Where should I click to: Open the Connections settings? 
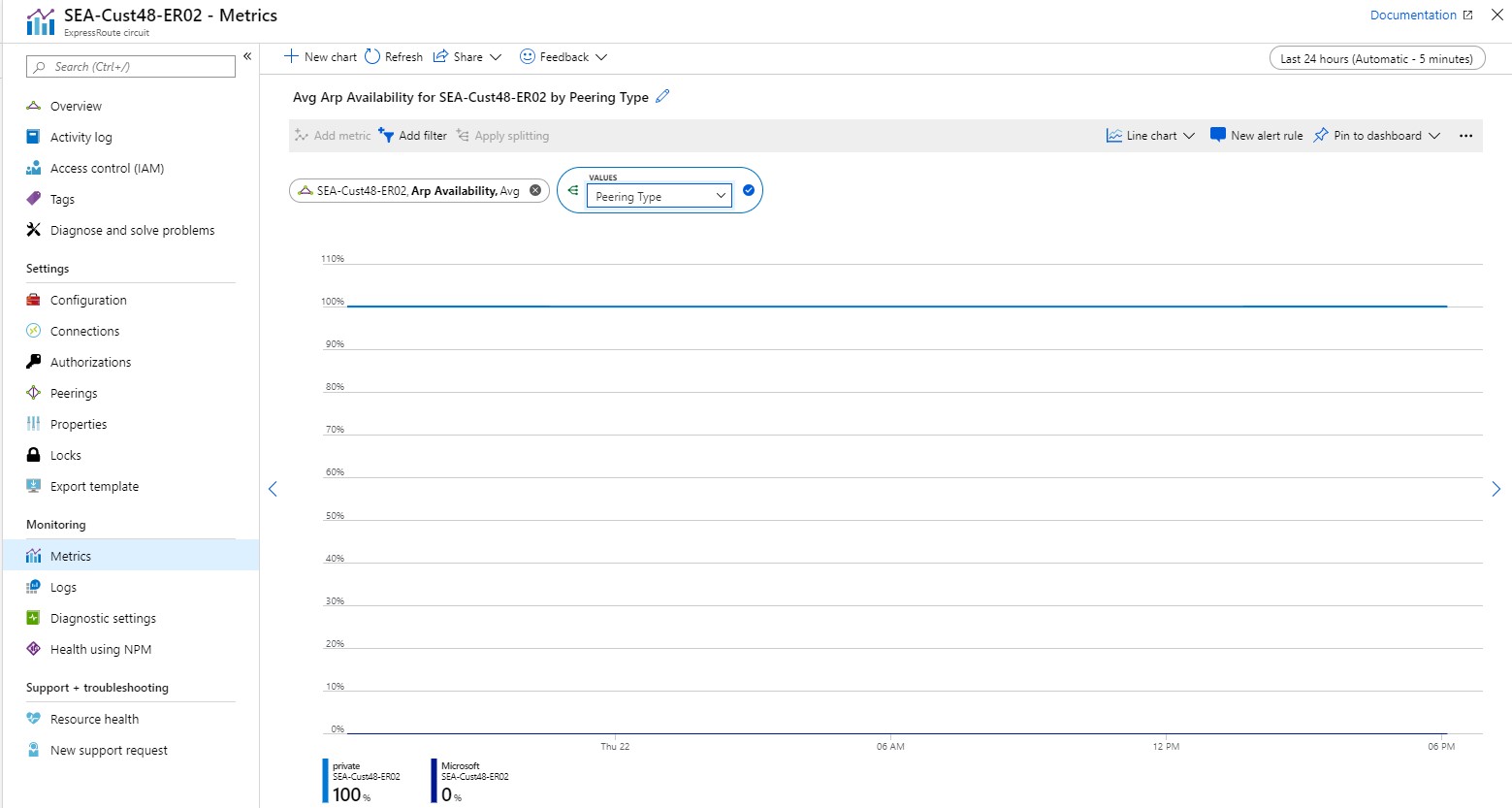pyautogui.click(x=82, y=331)
